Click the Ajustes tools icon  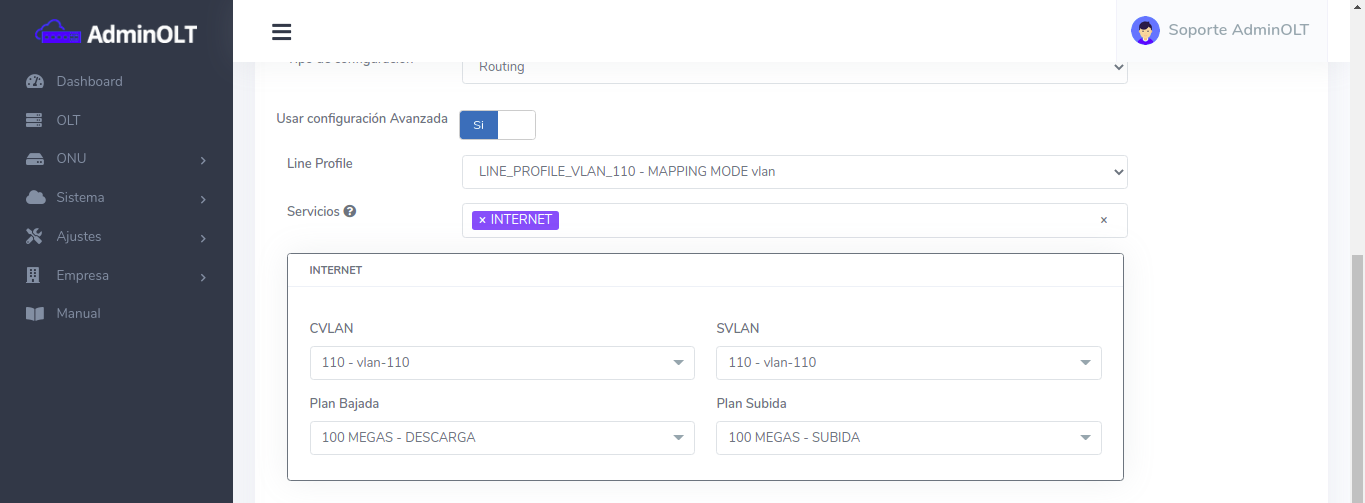35,236
